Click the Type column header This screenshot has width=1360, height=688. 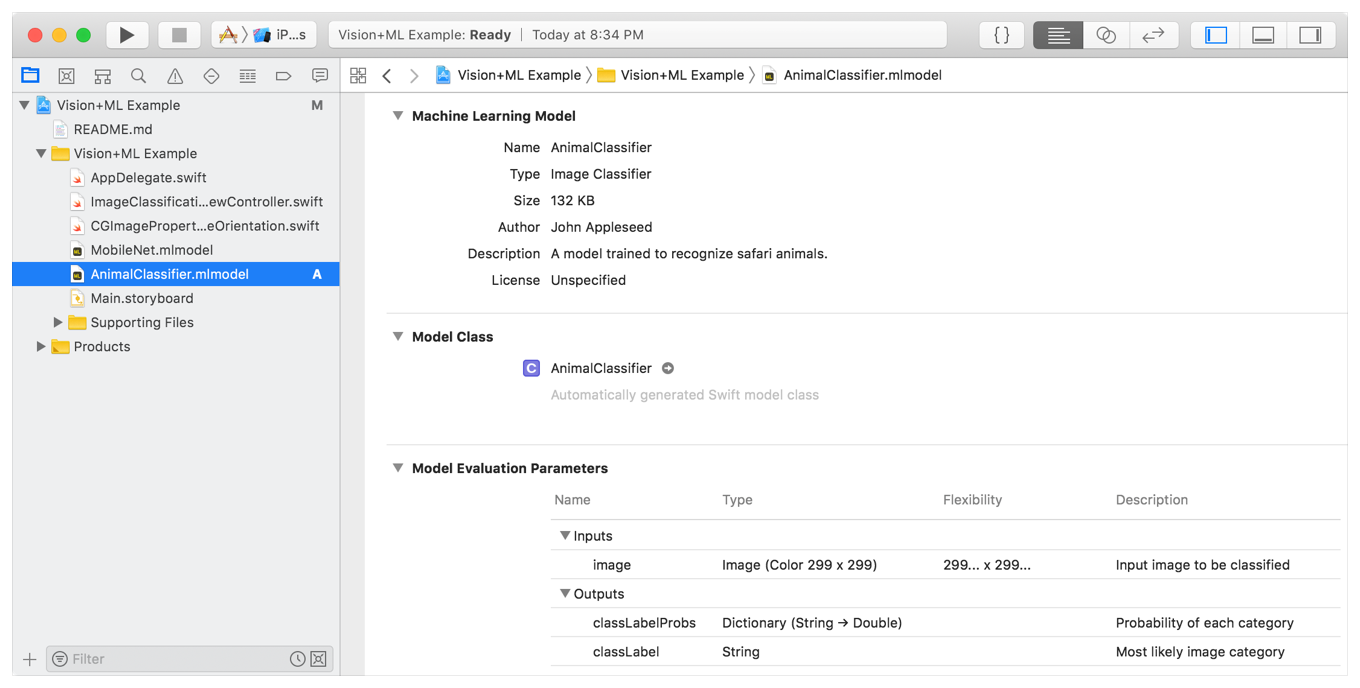pos(737,500)
